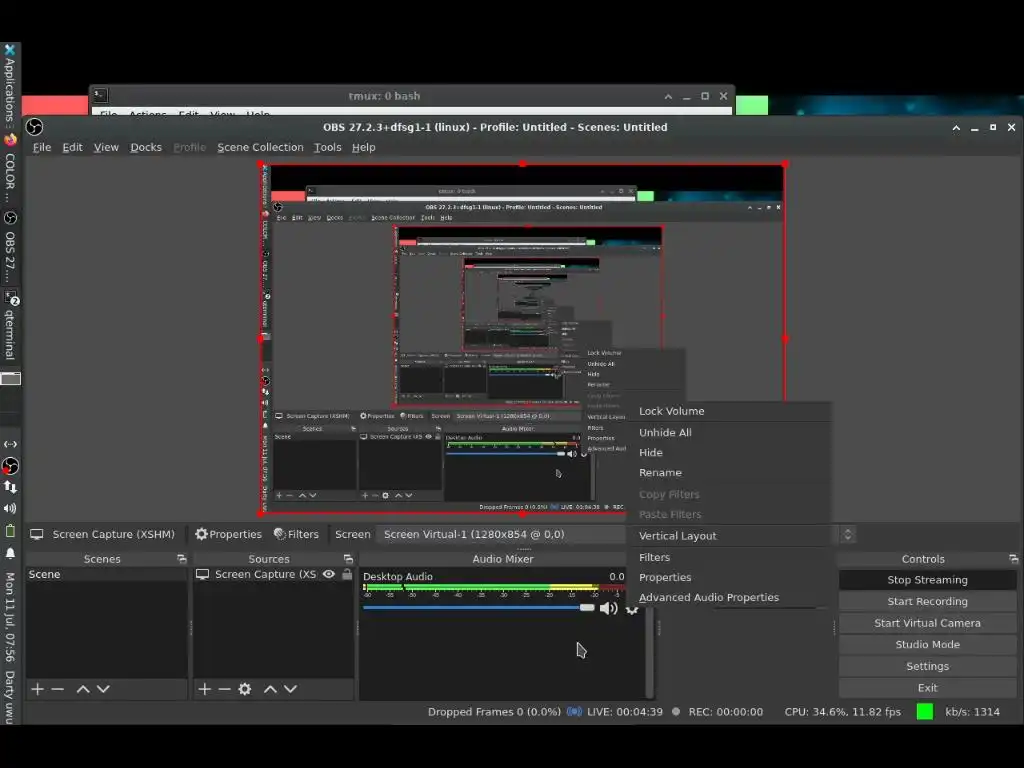
Task: Click the Audio Mixer vertical scrollbar
Action: tap(649, 653)
